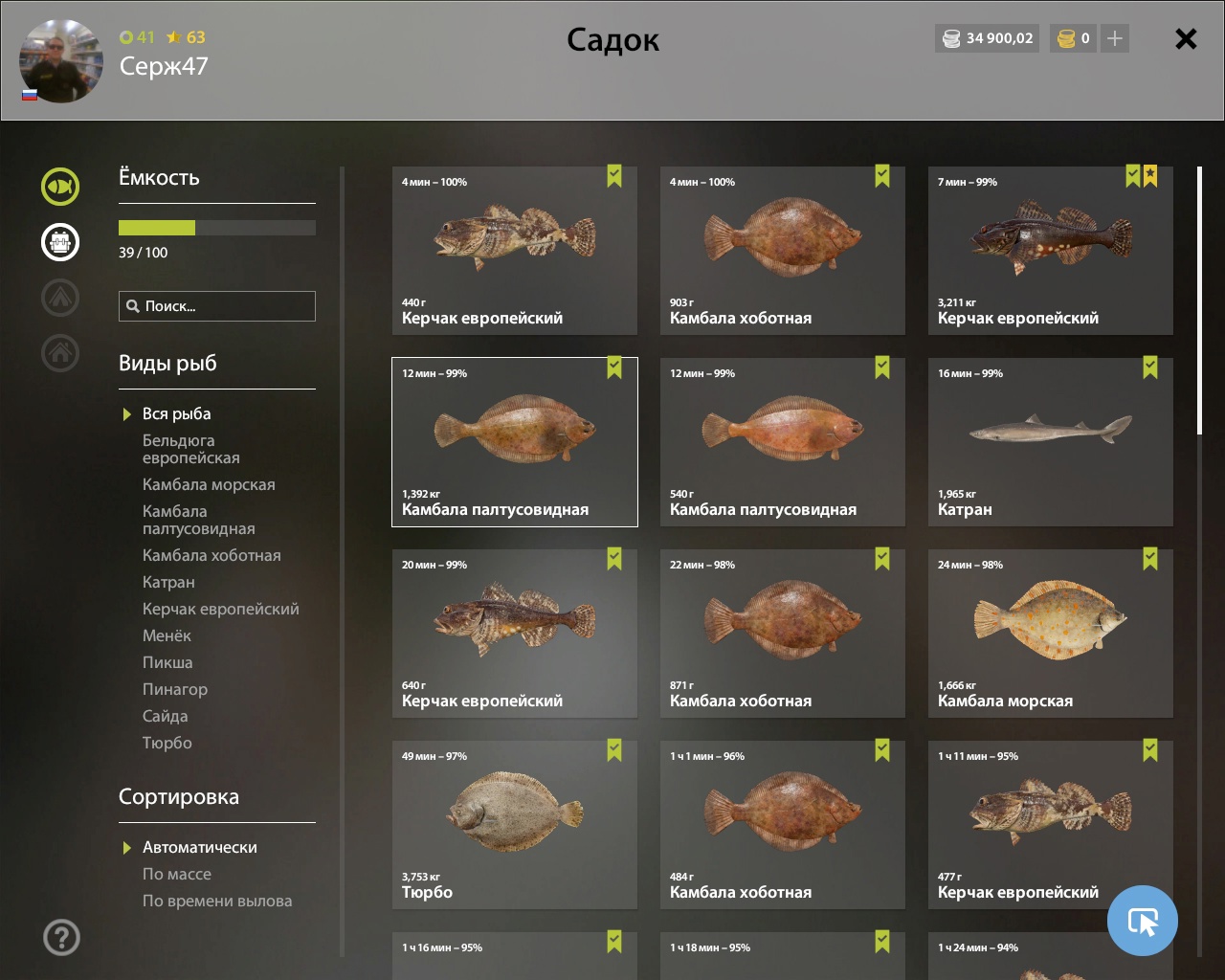Toggle bookmark on 440 г Керчак европейский card
1225x980 pixels.
click(x=614, y=176)
